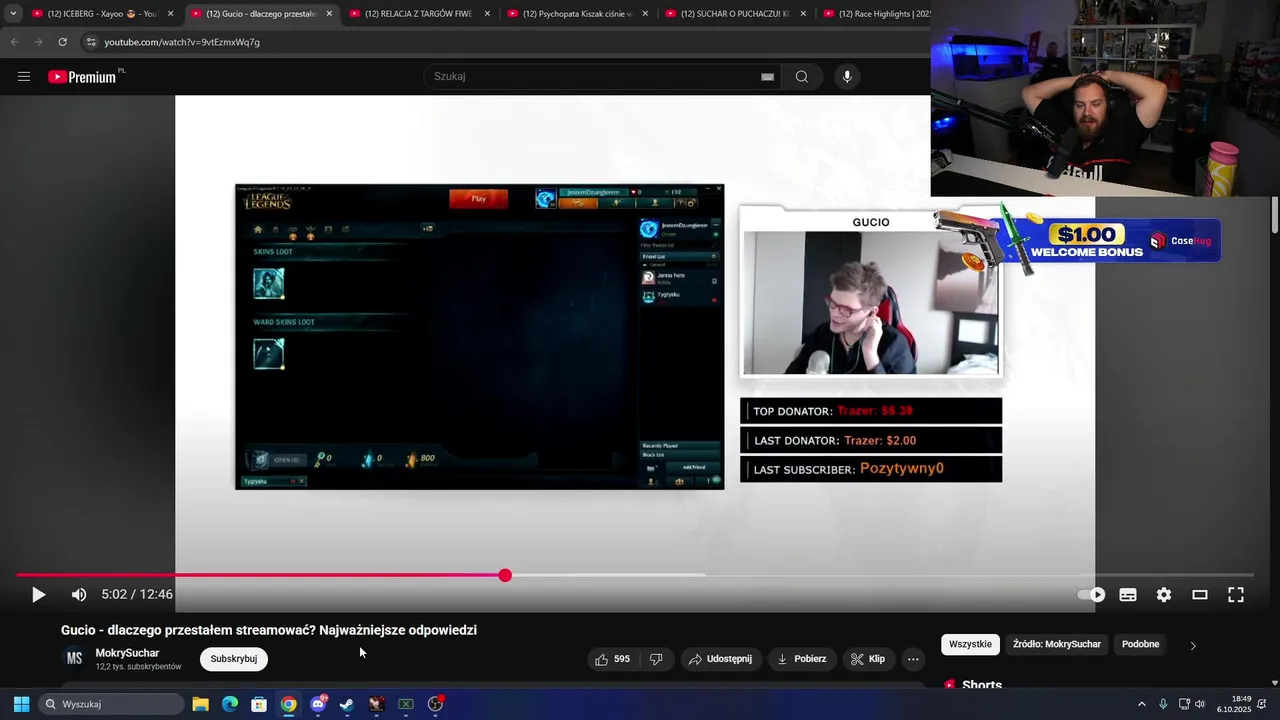Click the video title text
The image size is (1280, 720).
269,630
